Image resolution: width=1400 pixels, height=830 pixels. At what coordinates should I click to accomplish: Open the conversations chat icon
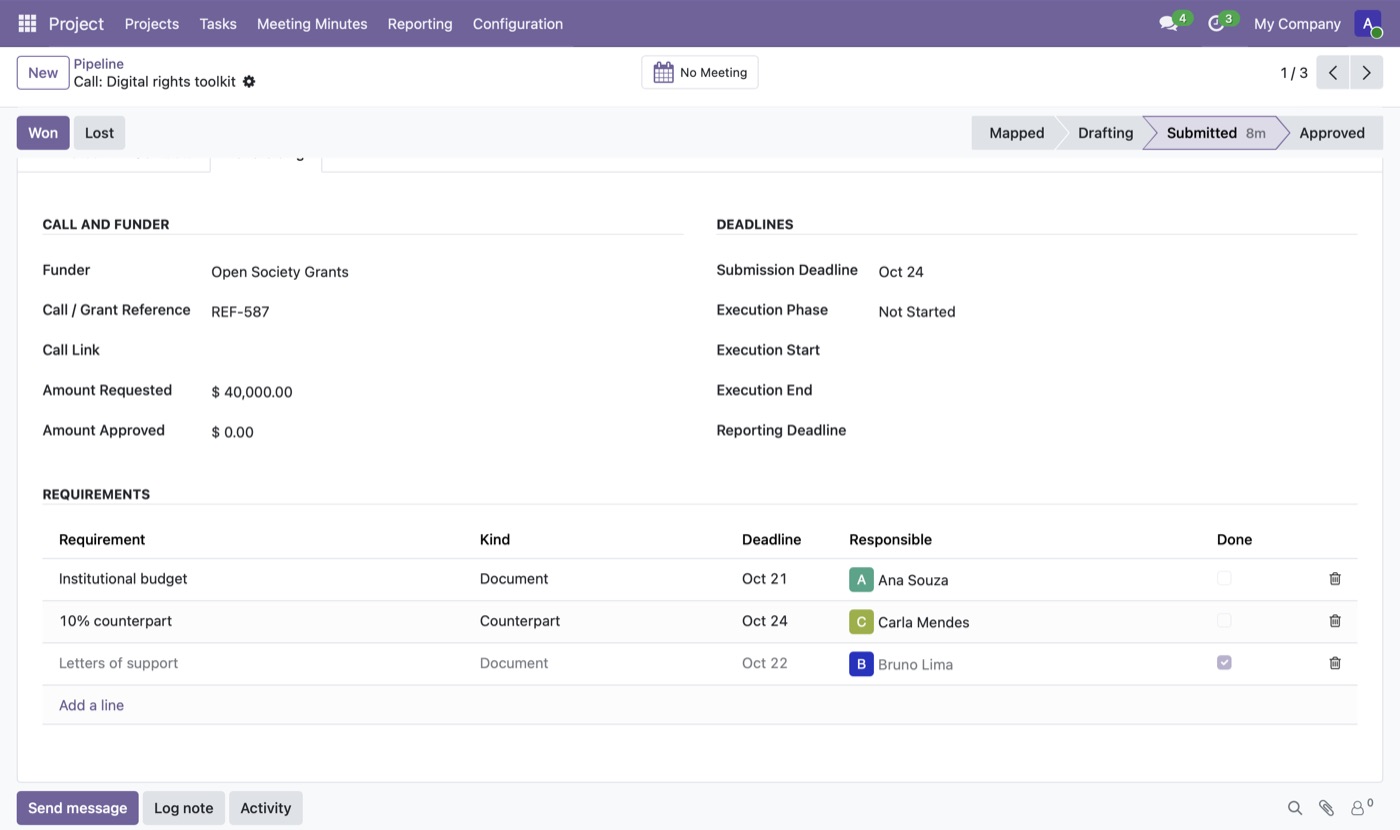1168,23
